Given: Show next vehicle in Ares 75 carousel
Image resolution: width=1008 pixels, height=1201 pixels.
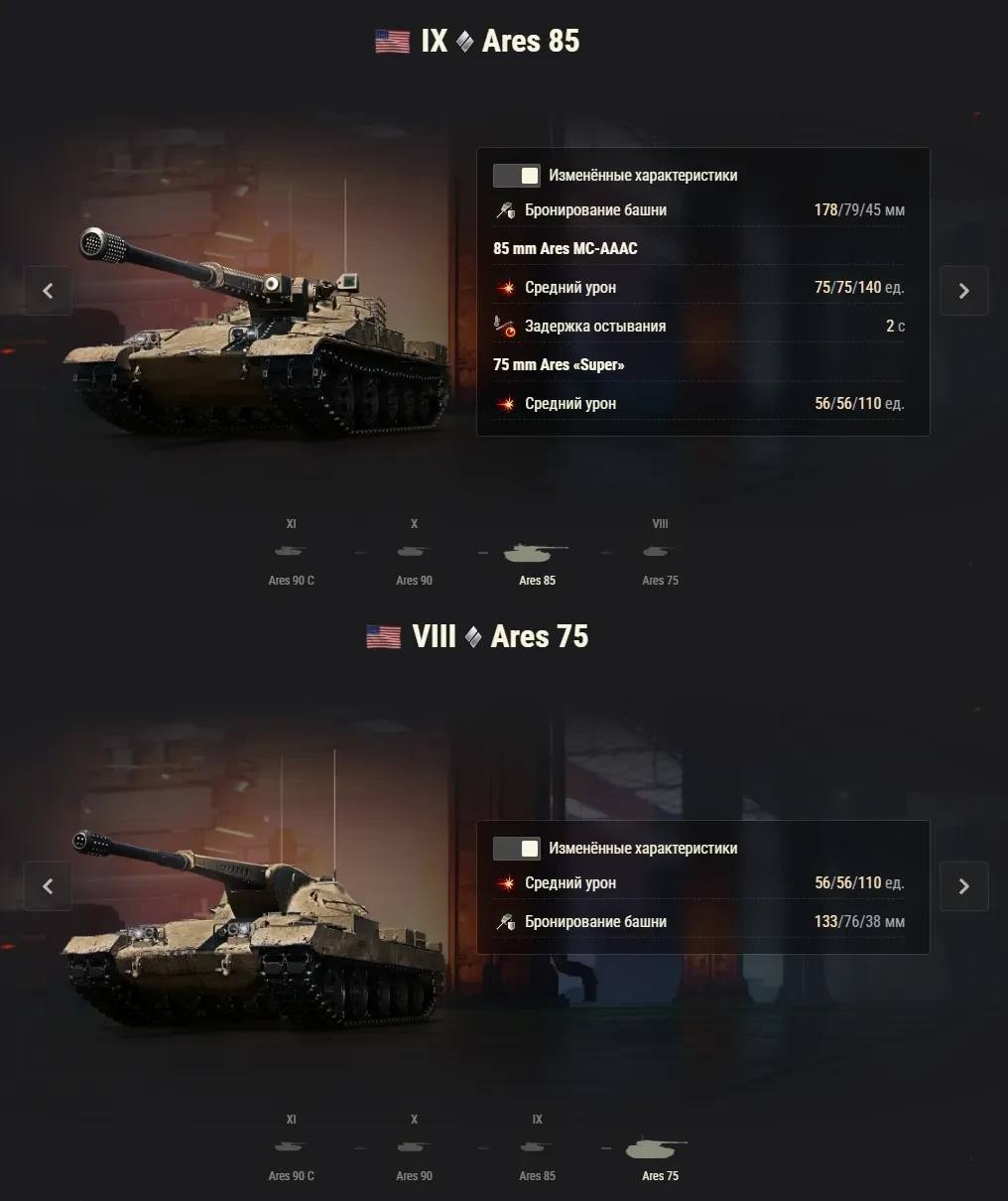Looking at the screenshot, I should pos(963,886).
